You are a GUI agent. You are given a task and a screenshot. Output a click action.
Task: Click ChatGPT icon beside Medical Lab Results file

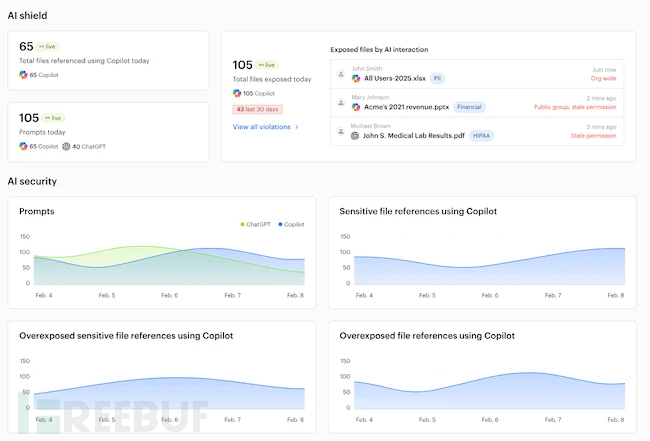[355, 135]
